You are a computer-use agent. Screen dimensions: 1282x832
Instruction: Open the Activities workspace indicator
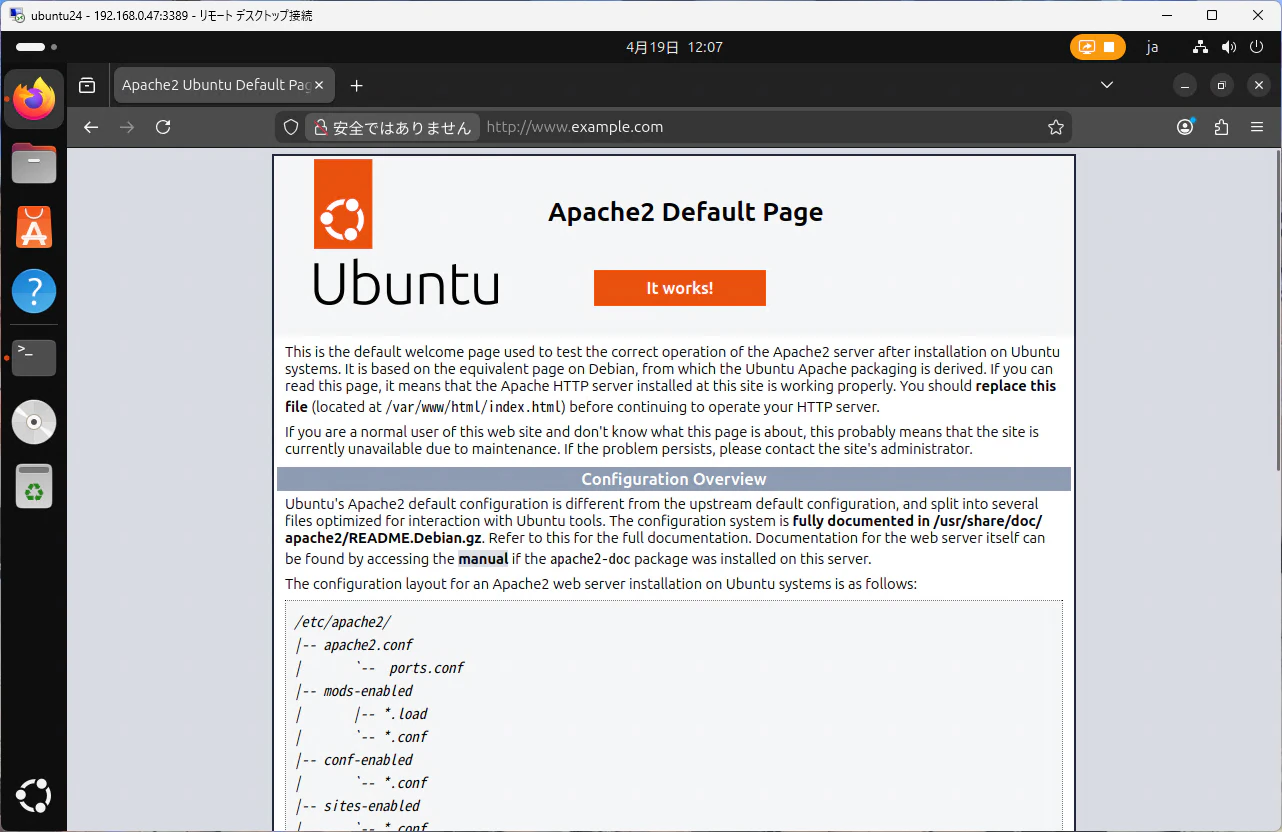coord(36,47)
